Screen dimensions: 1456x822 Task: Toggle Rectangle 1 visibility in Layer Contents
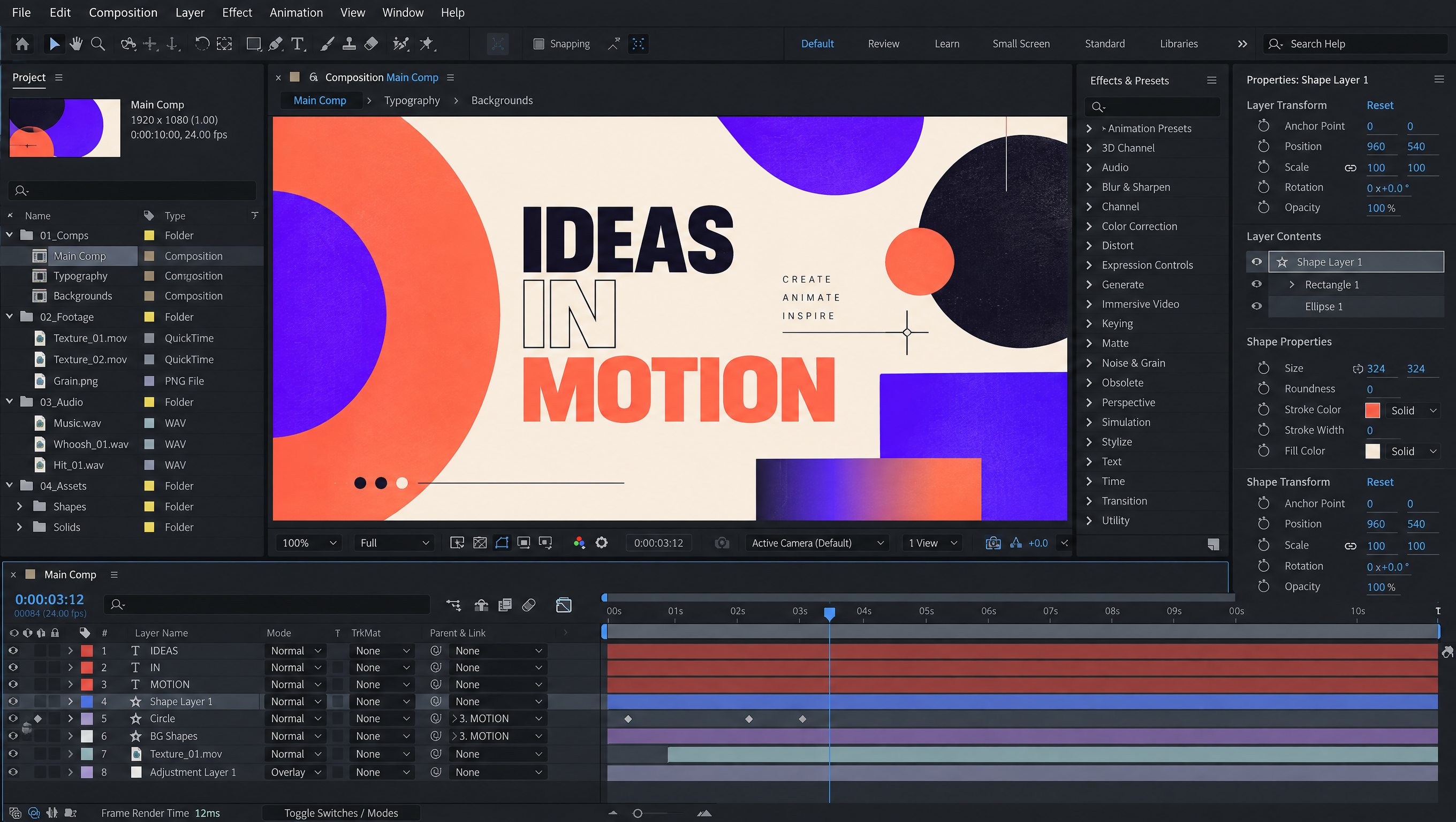(1256, 284)
